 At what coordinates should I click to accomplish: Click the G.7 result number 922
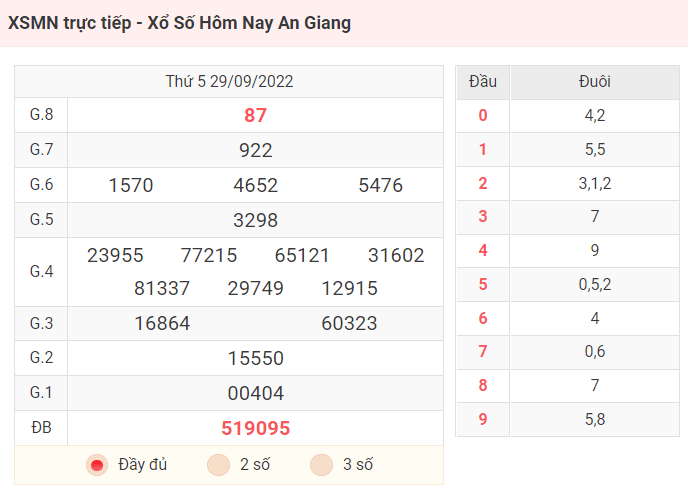(x=255, y=150)
